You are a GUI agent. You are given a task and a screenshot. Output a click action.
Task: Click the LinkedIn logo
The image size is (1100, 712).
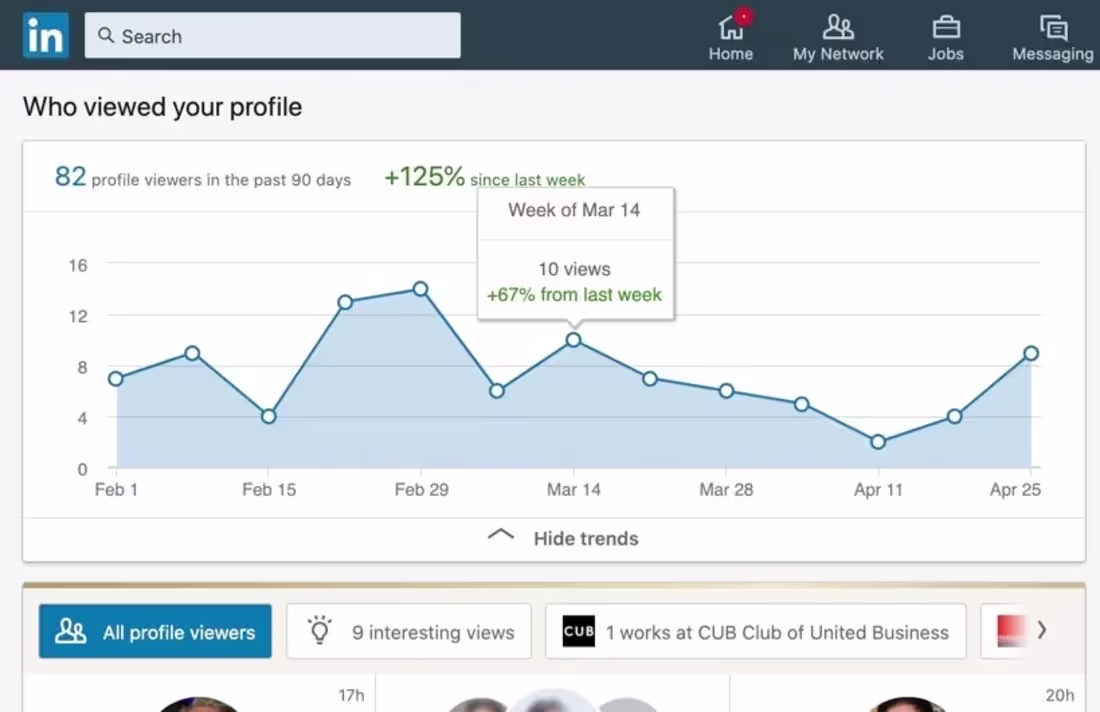[x=45, y=35]
